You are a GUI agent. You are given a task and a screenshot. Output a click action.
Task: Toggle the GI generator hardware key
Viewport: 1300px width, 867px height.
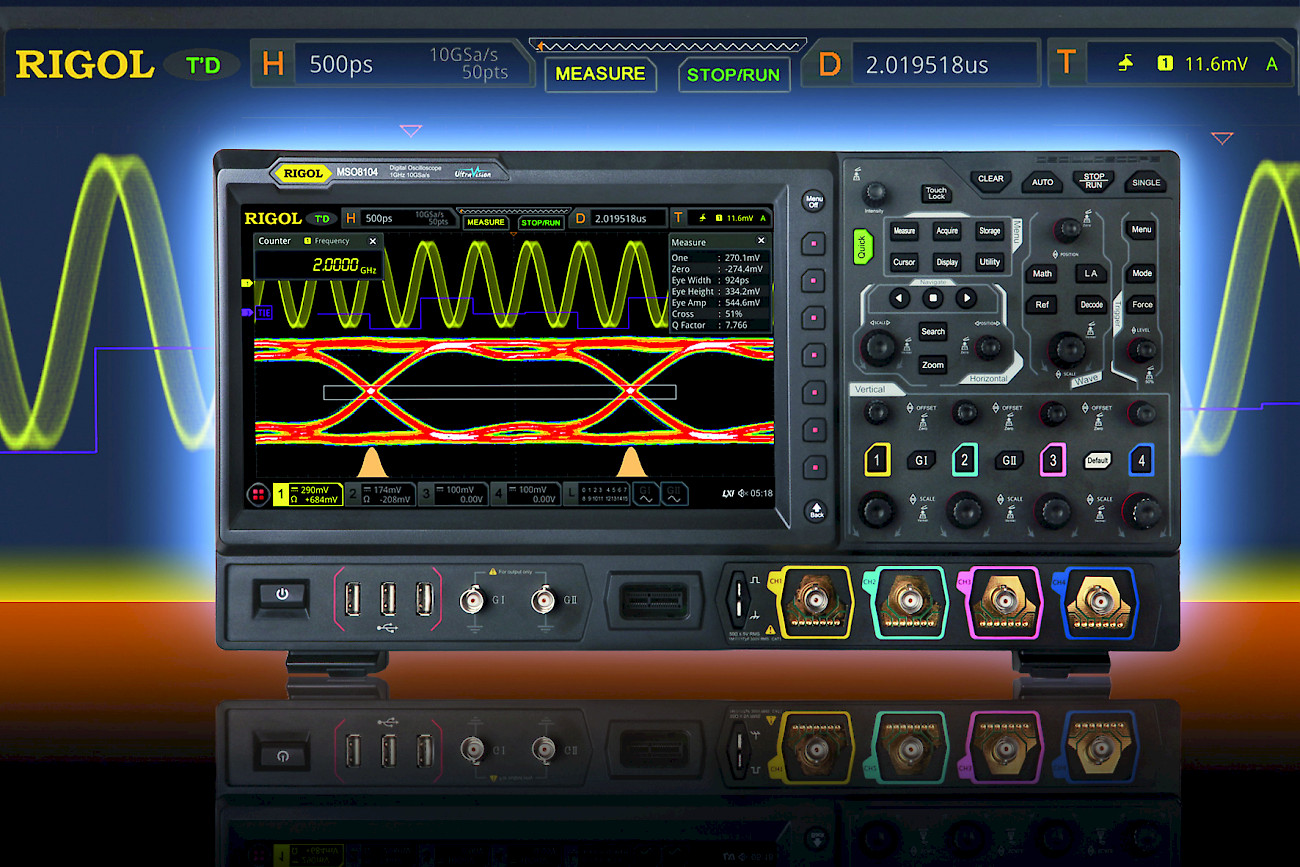(921, 460)
